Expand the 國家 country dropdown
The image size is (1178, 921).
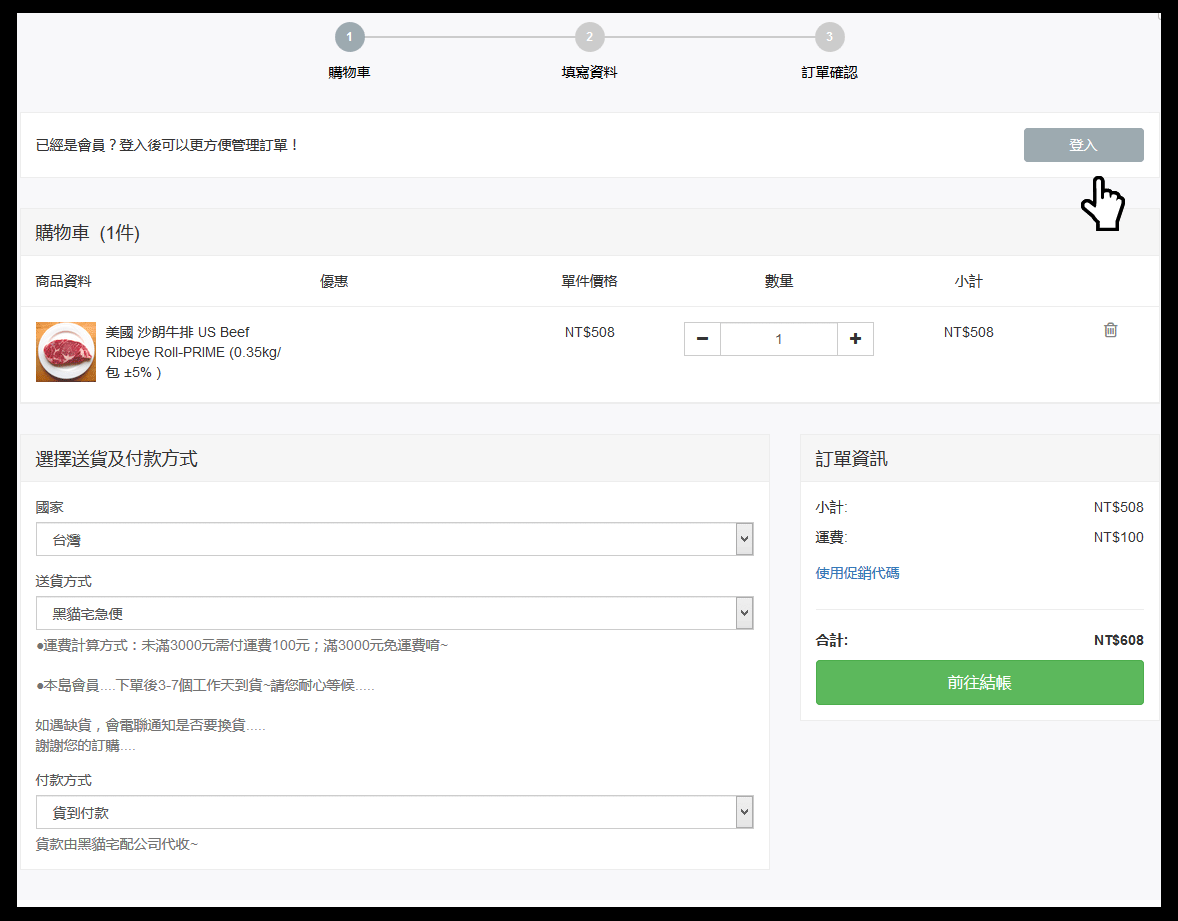(394, 539)
